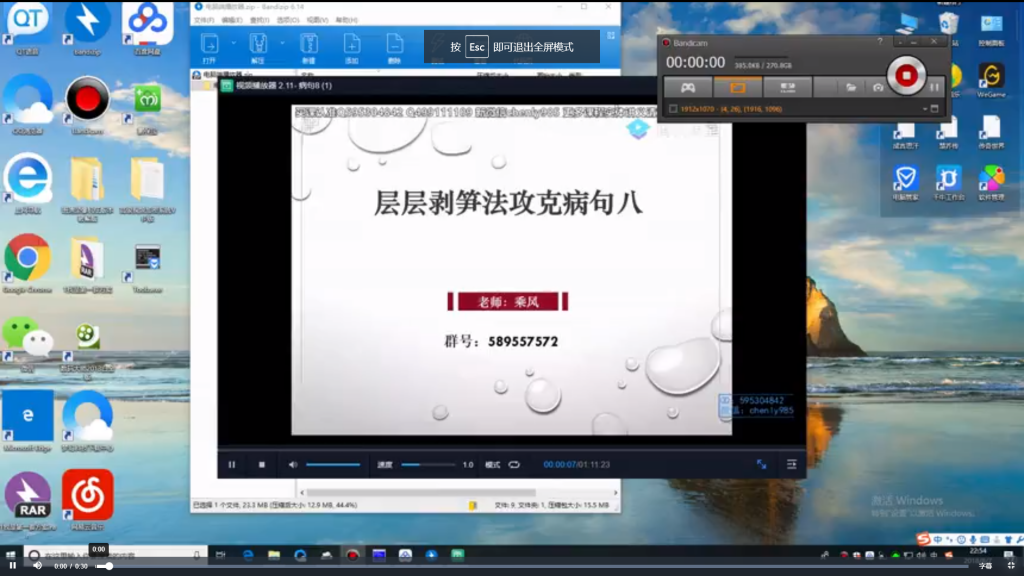Expand the Bandizip Extract button dropdown arrow

pos(282,44)
